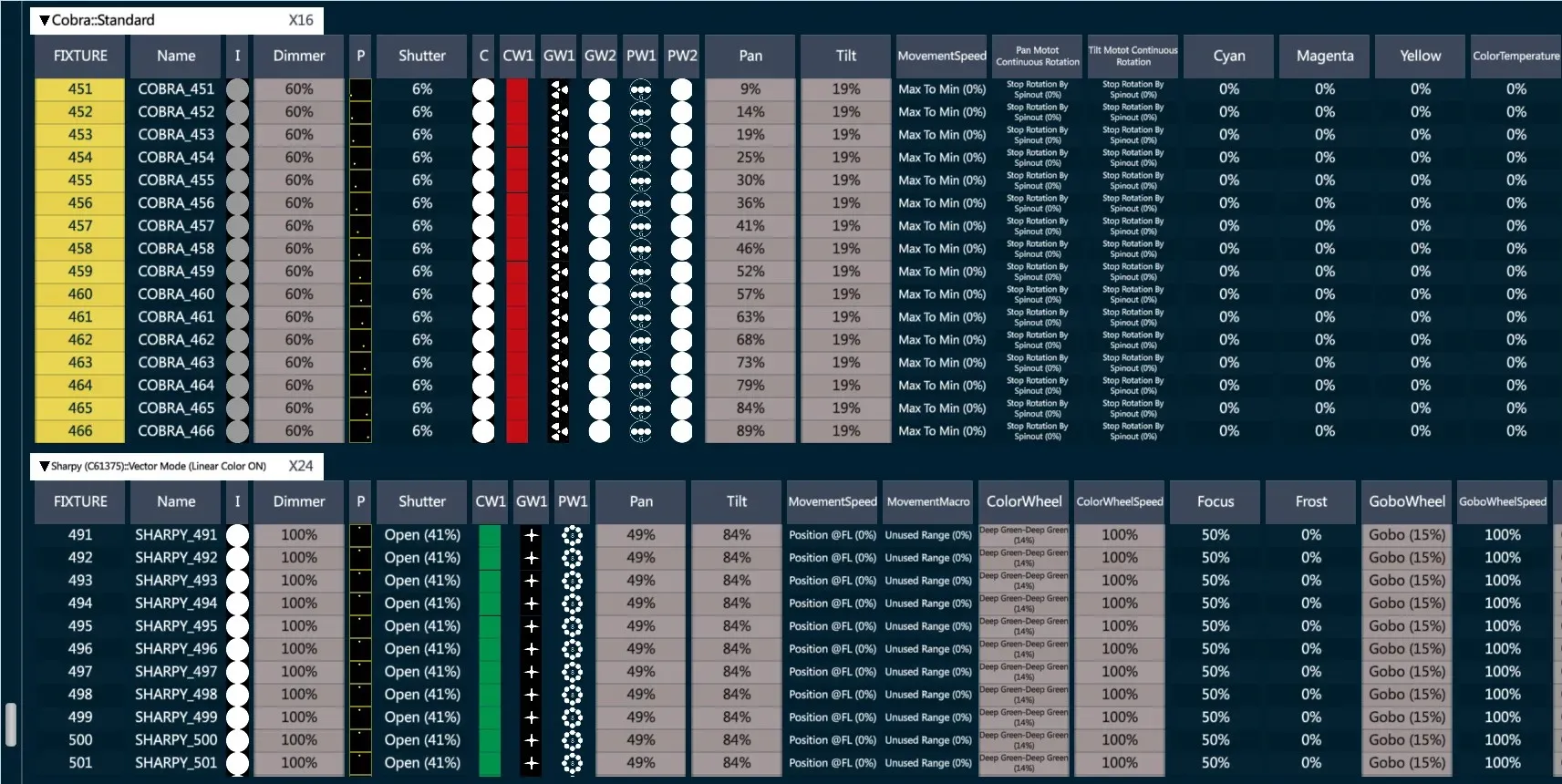Collapse the Sharpy Vector Mode fixture group
This screenshot has height=784, width=1562.
click(44, 466)
